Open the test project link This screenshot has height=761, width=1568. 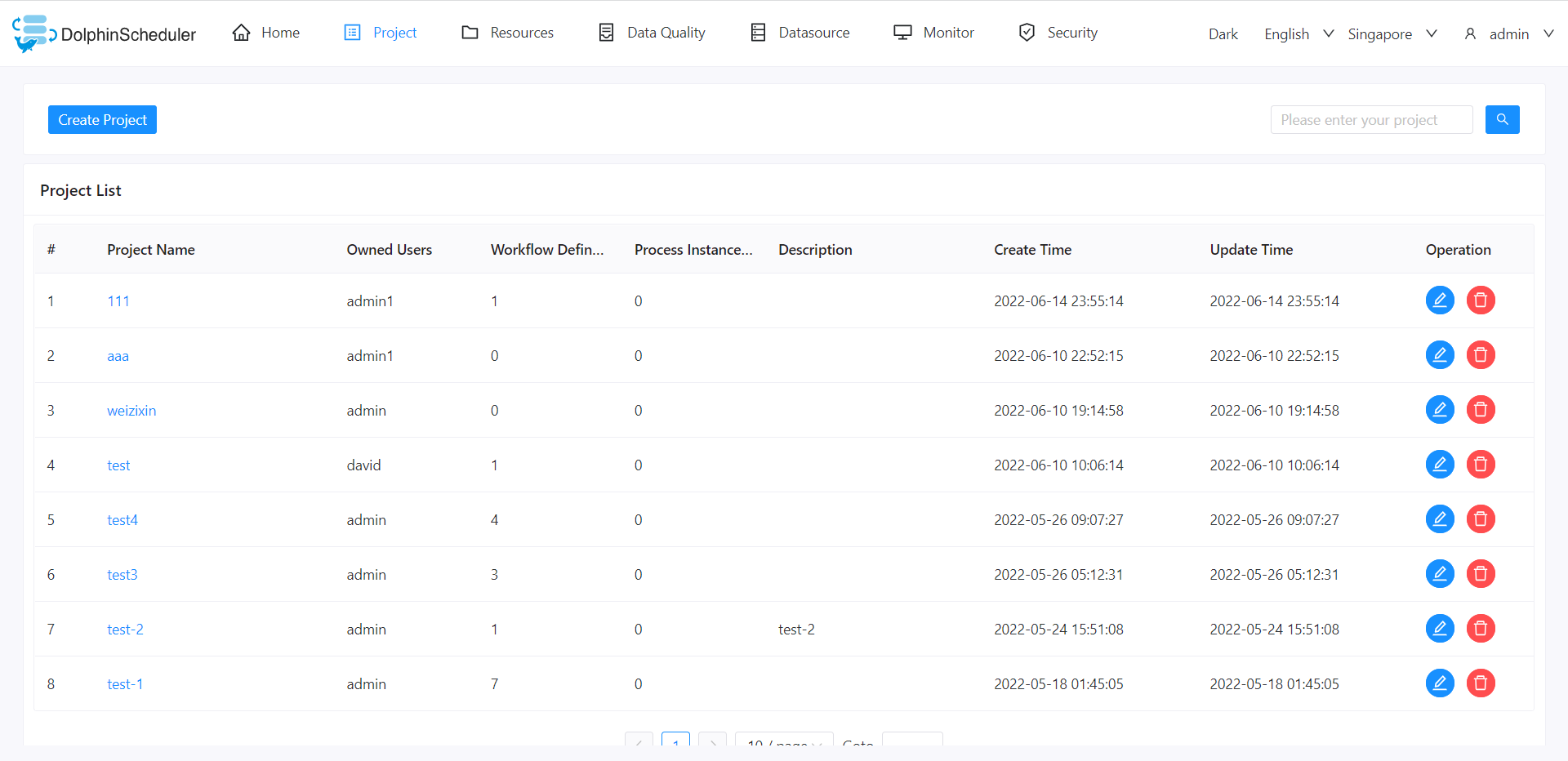(x=118, y=465)
